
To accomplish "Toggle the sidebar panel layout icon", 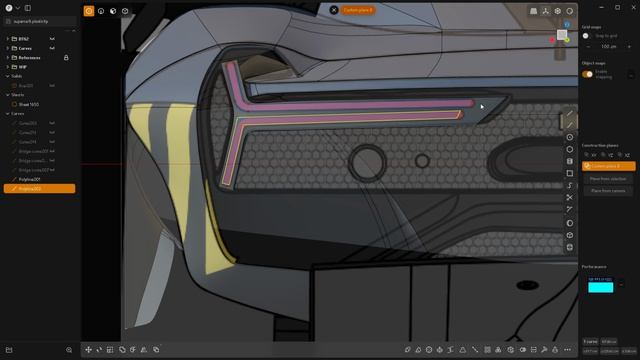I will pos(28,8).
